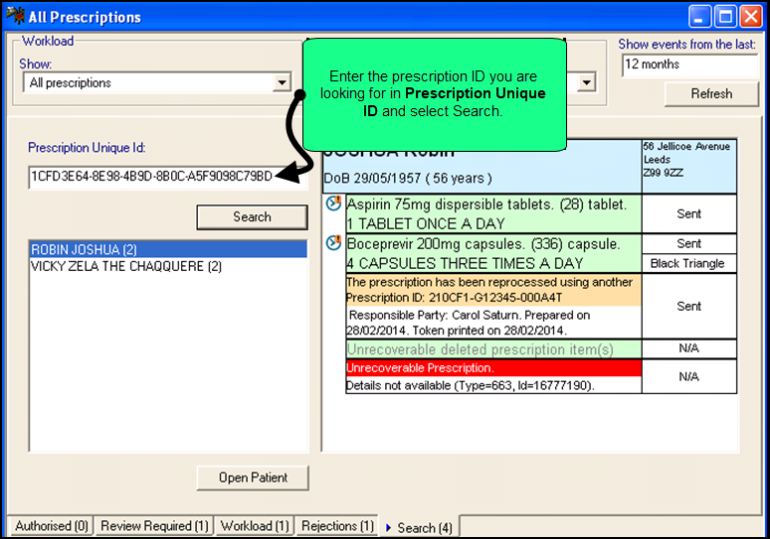Click the icon beside Boceprevir 200mg item

coord(334,243)
